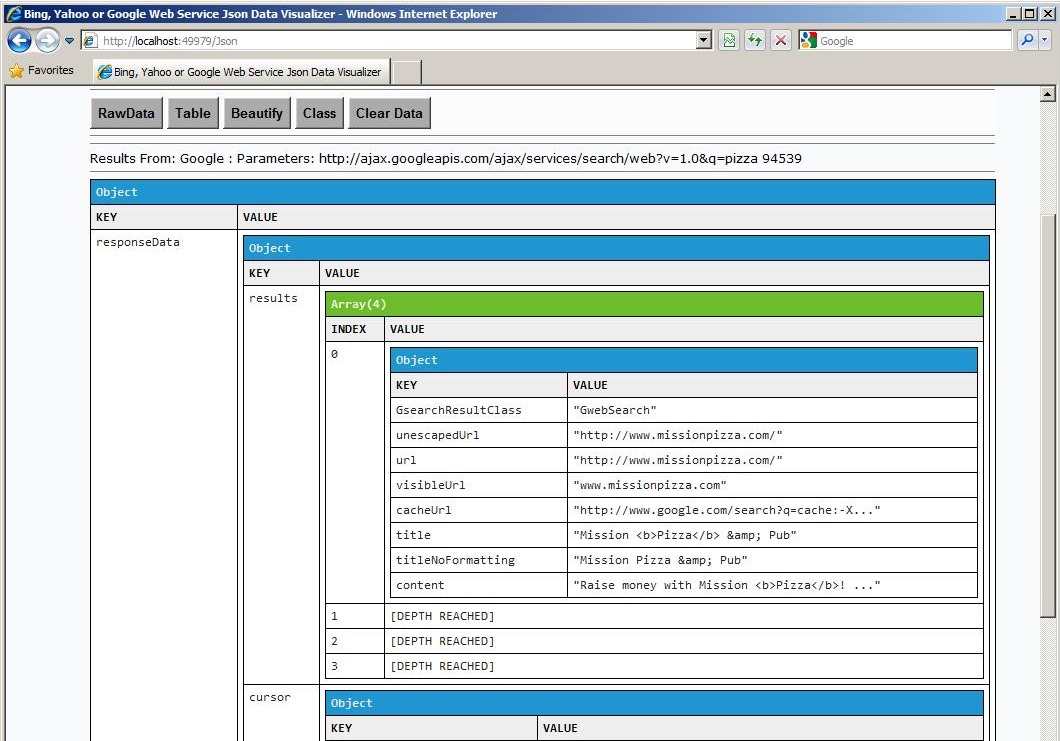The image size is (1060, 741).
Task: Click the Google search provider icon
Action: click(x=808, y=41)
